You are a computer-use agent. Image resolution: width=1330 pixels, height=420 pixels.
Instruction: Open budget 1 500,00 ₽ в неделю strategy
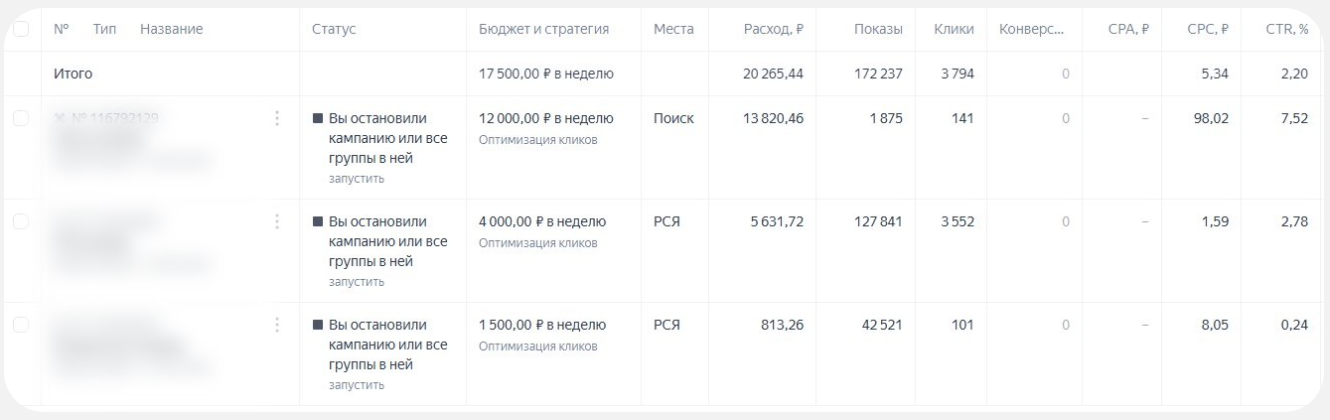pyautogui.click(x=542, y=325)
